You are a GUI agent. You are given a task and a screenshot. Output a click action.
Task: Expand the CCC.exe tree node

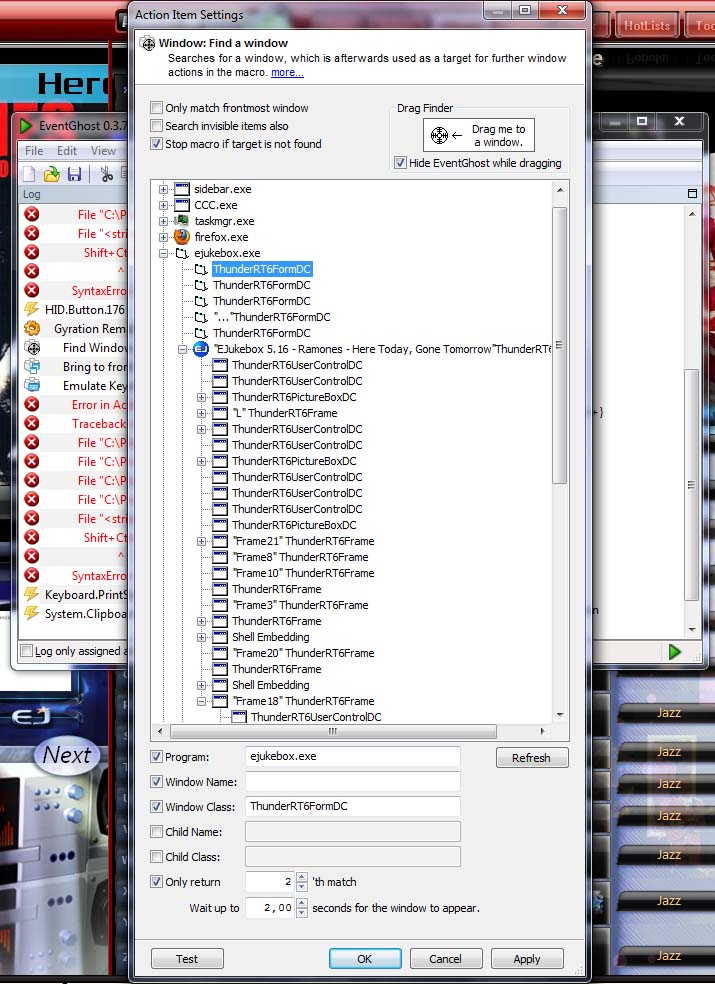tap(163, 205)
